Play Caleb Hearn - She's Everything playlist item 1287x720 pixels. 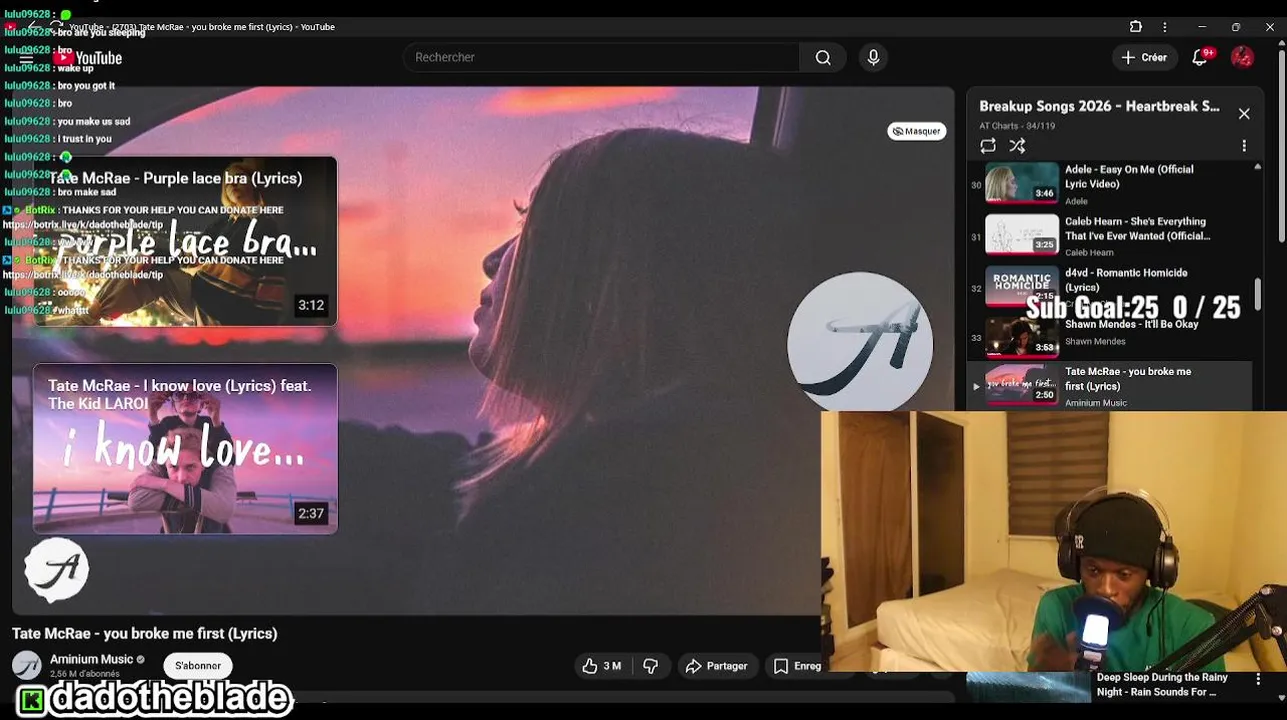tap(1110, 236)
